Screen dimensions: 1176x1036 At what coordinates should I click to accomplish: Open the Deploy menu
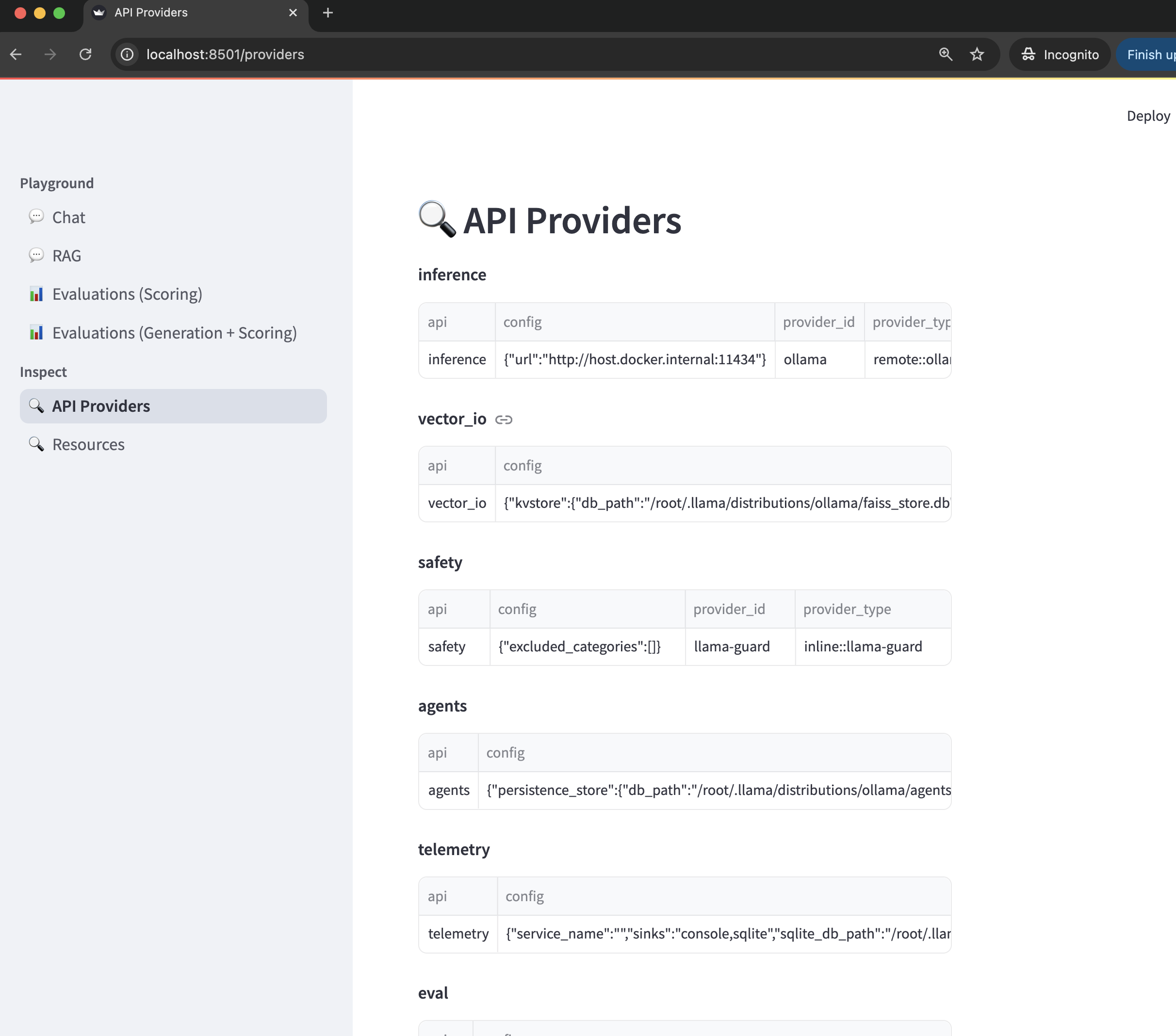tap(1148, 116)
